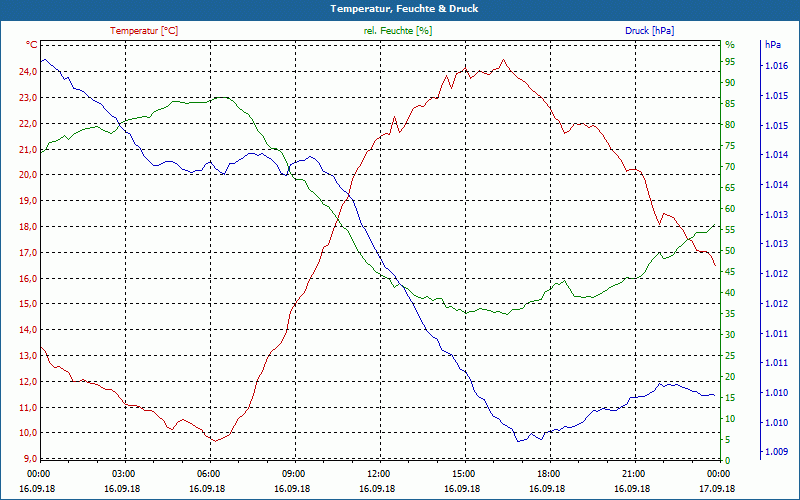The image size is (800, 500).
Task: Click the "09:00" time axis label
Action: pyautogui.click(x=293, y=474)
